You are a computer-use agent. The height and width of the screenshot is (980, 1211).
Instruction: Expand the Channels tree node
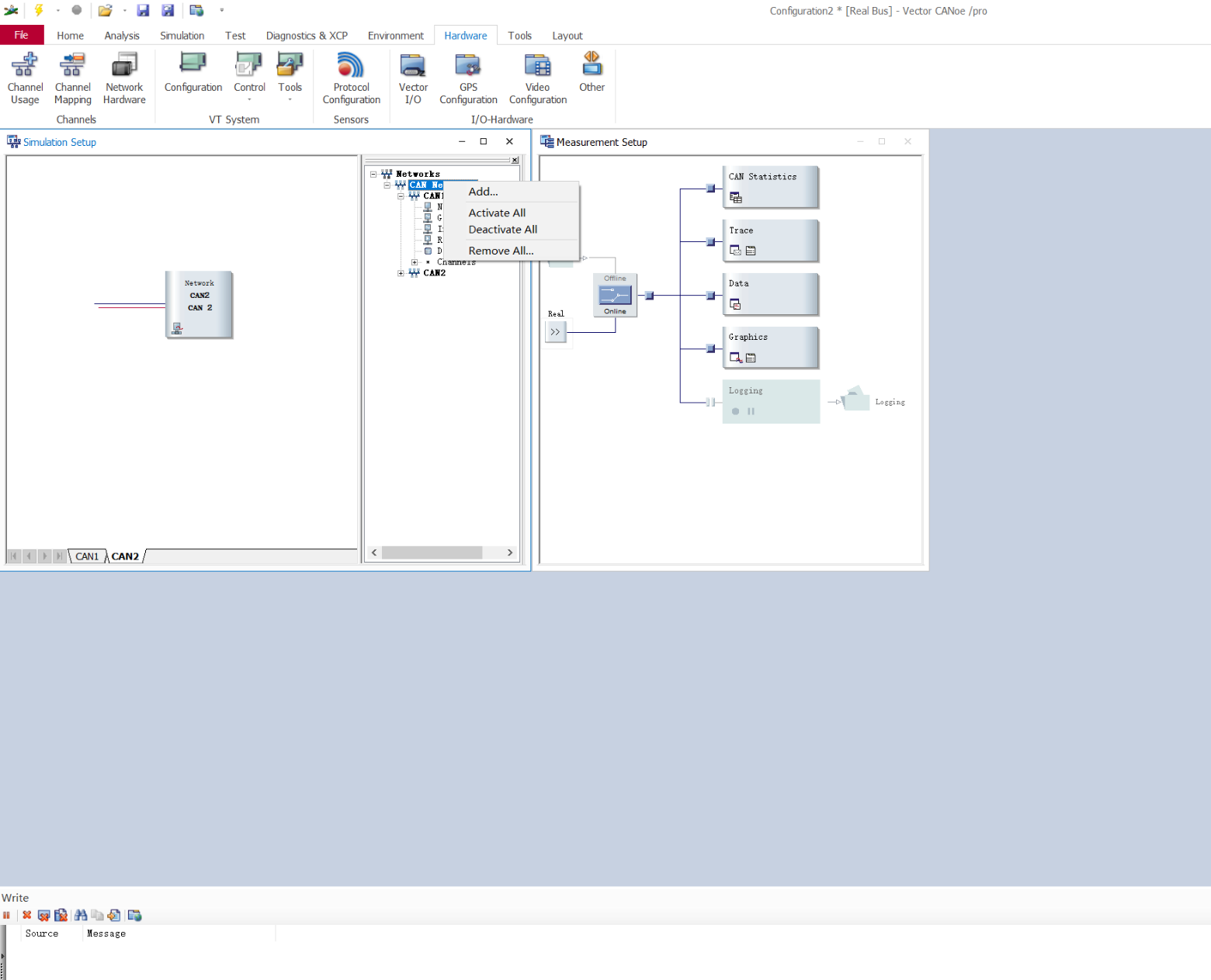coord(415,262)
